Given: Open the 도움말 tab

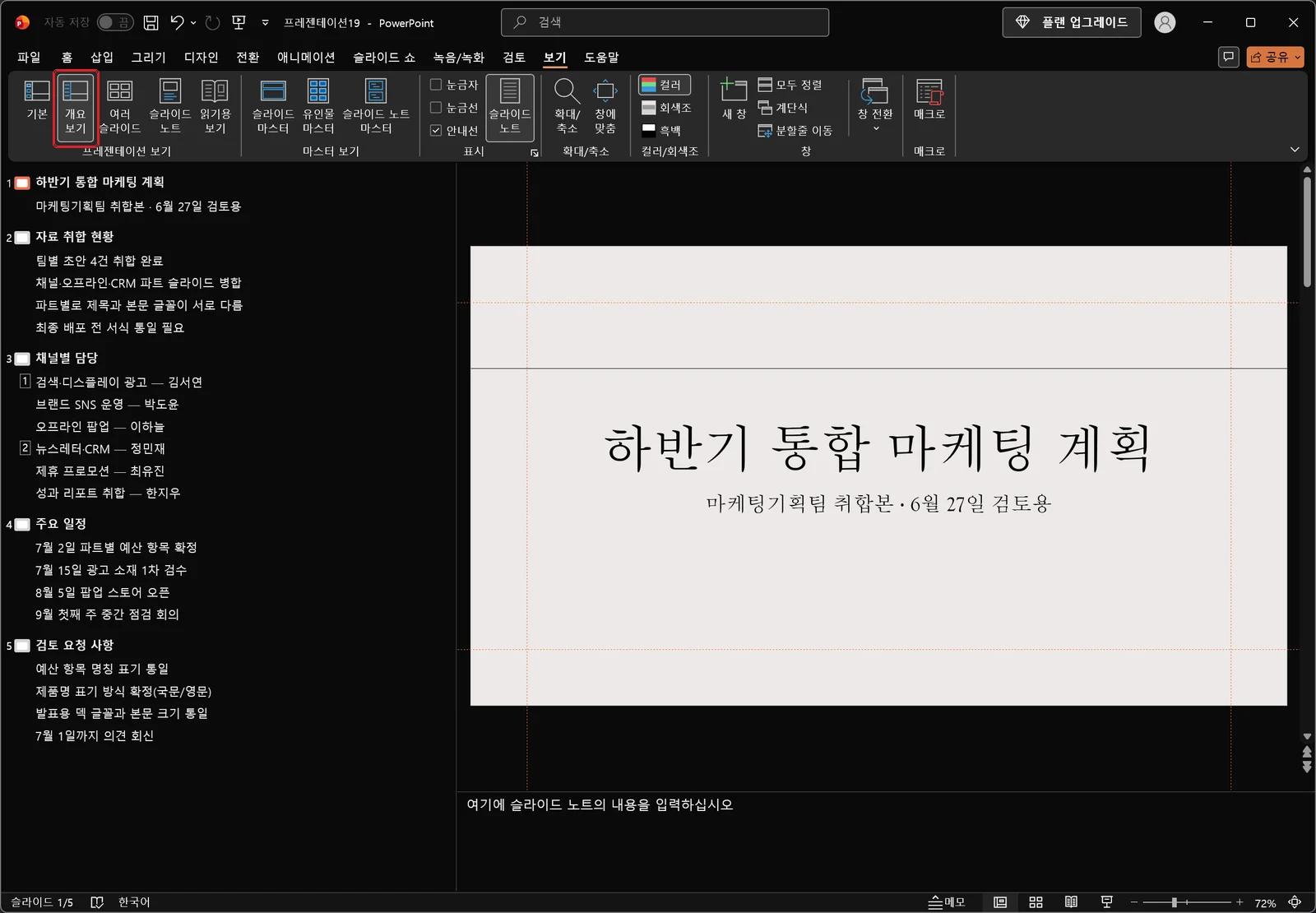Looking at the screenshot, I should [601, 57].
